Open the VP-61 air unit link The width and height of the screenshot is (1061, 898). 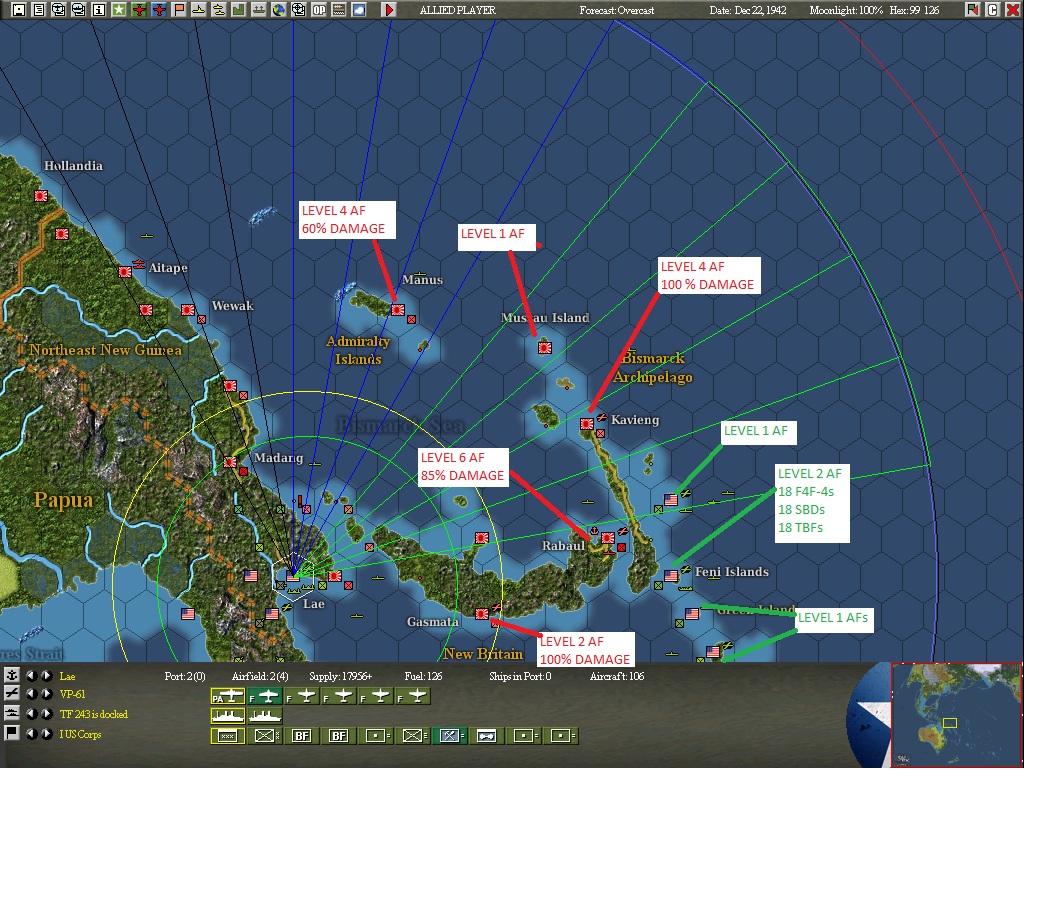pyautogui.click(x=72, y=694)
